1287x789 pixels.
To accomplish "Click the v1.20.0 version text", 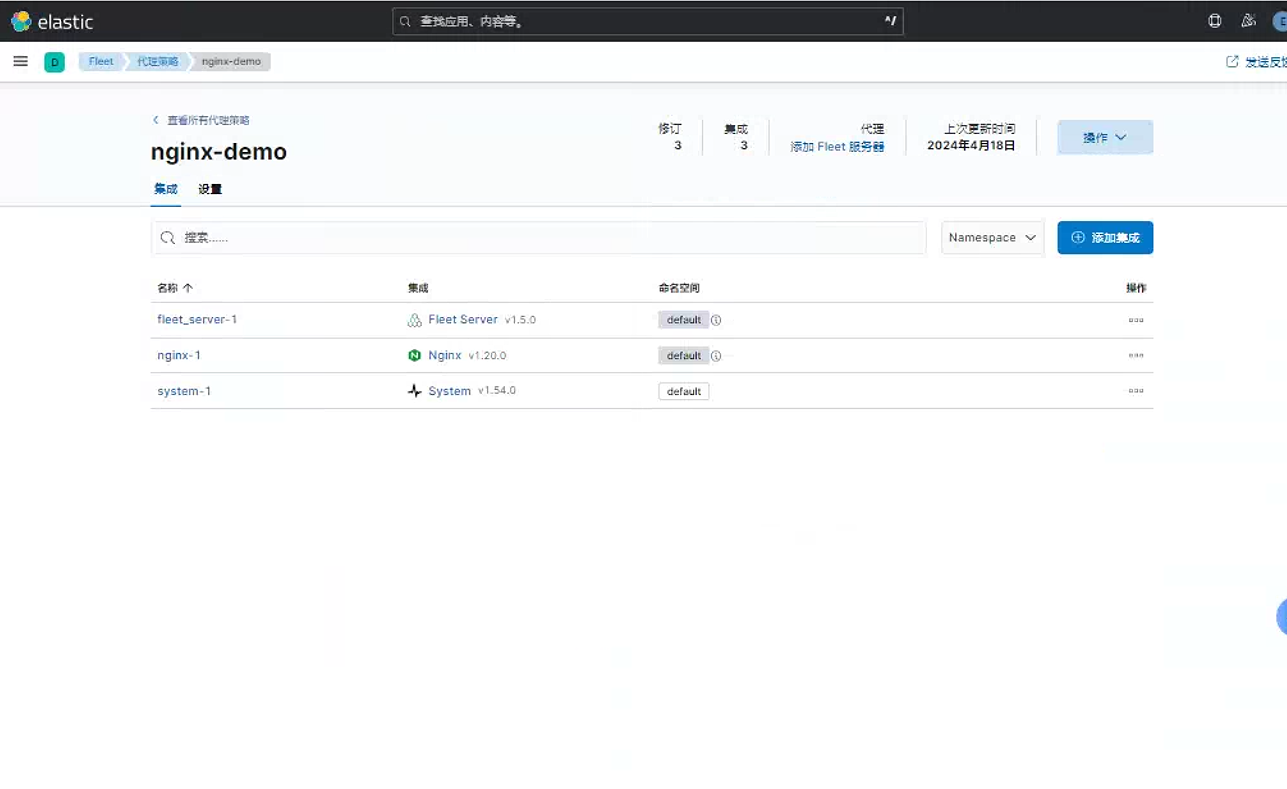I will pyautogui.click(x=487, y=356).
